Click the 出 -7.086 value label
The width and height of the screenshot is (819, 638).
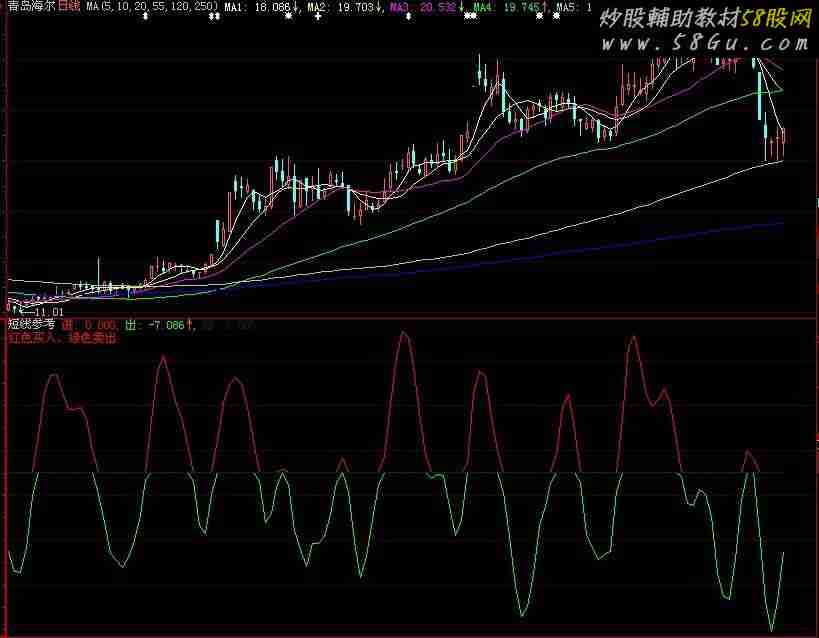point(155,325)
